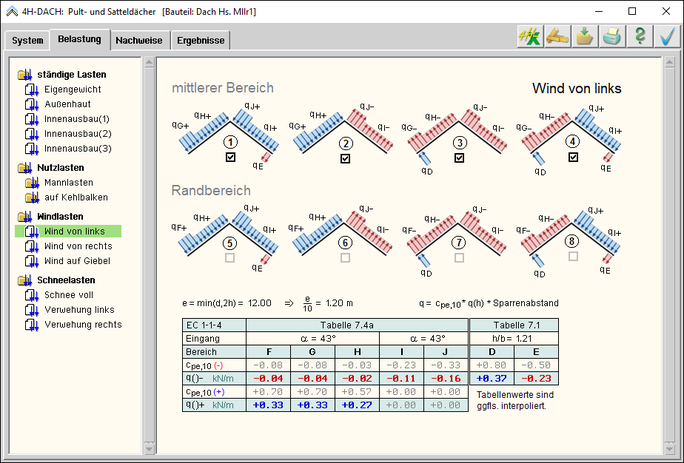The height and width of the screenshot is (463, 684).
Task: Click the left panel vertical scrollbar
Action: pos(149,250)
